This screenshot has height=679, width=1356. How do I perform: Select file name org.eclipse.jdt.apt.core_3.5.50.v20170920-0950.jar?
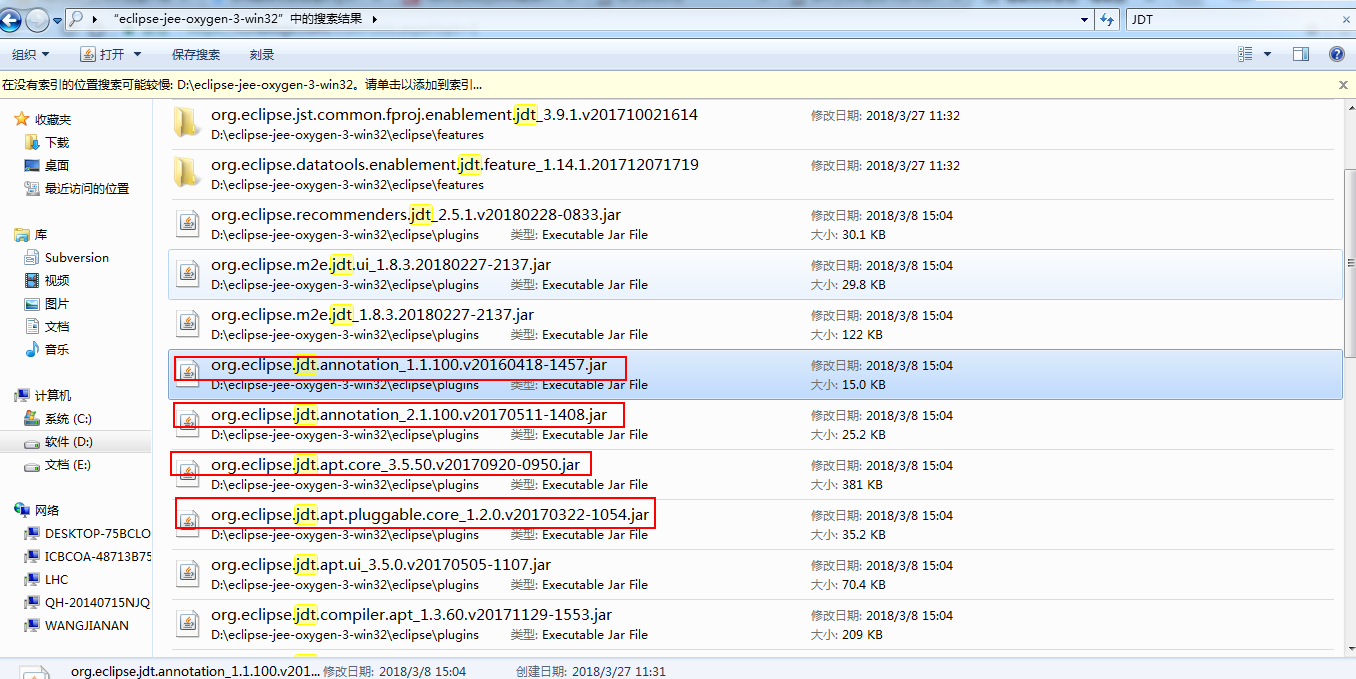395,465
